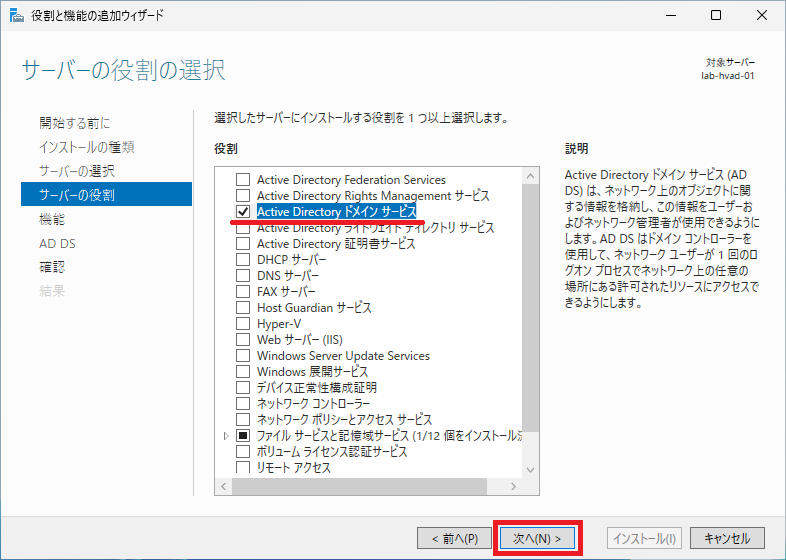Check ボリューム ライセンス認証サービス checkbox
The image size is (786, 560).
coord(243,452)
